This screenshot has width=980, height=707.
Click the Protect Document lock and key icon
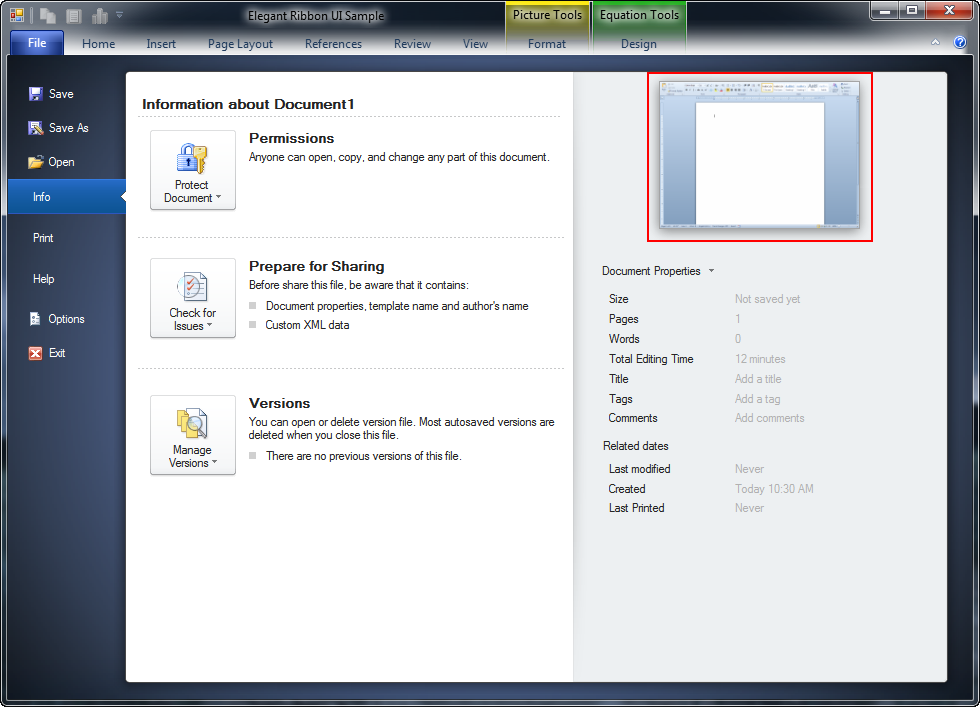[192, 158]
